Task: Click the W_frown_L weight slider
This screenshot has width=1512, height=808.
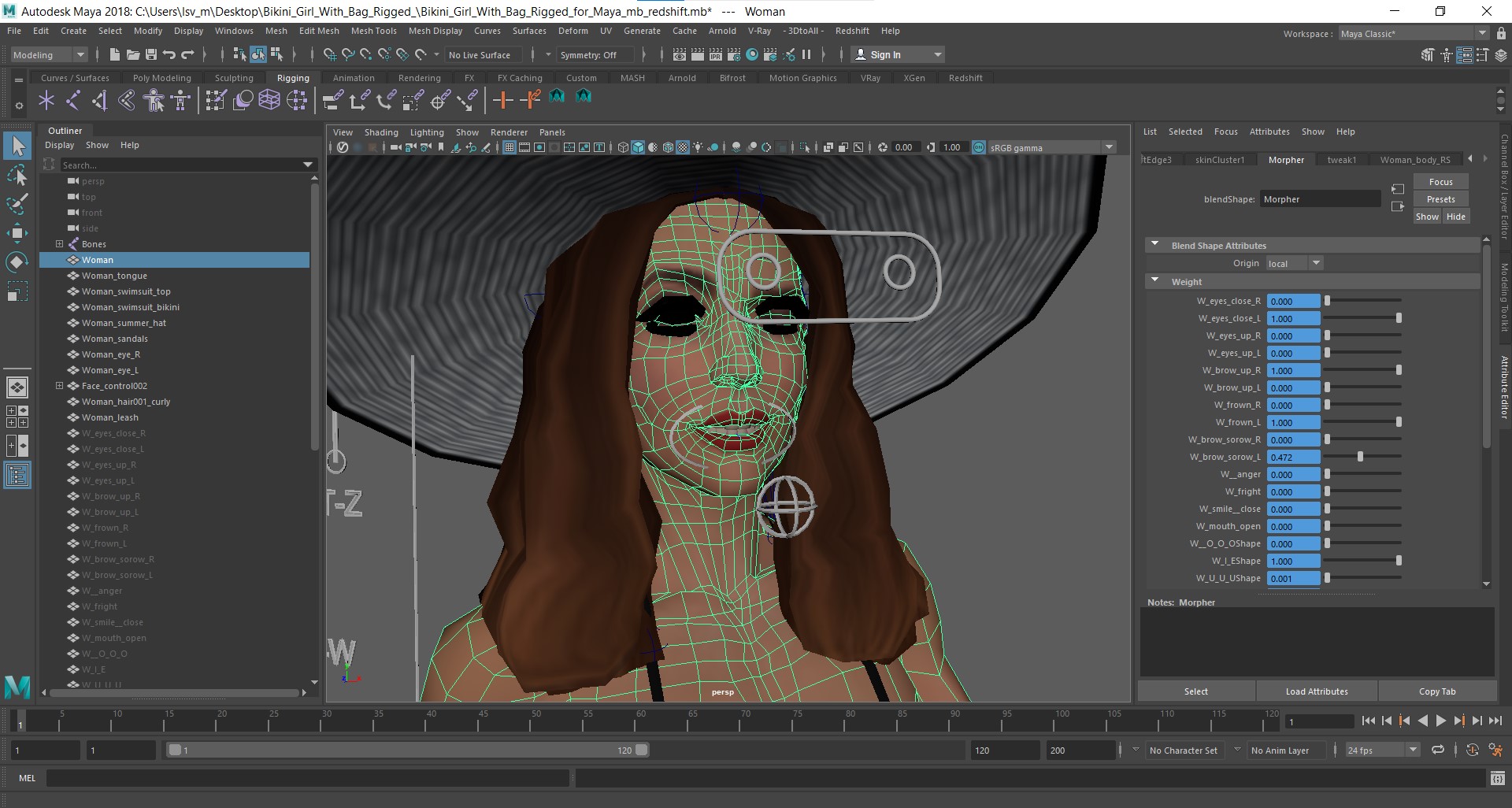Action: (x=1362, y=422)
